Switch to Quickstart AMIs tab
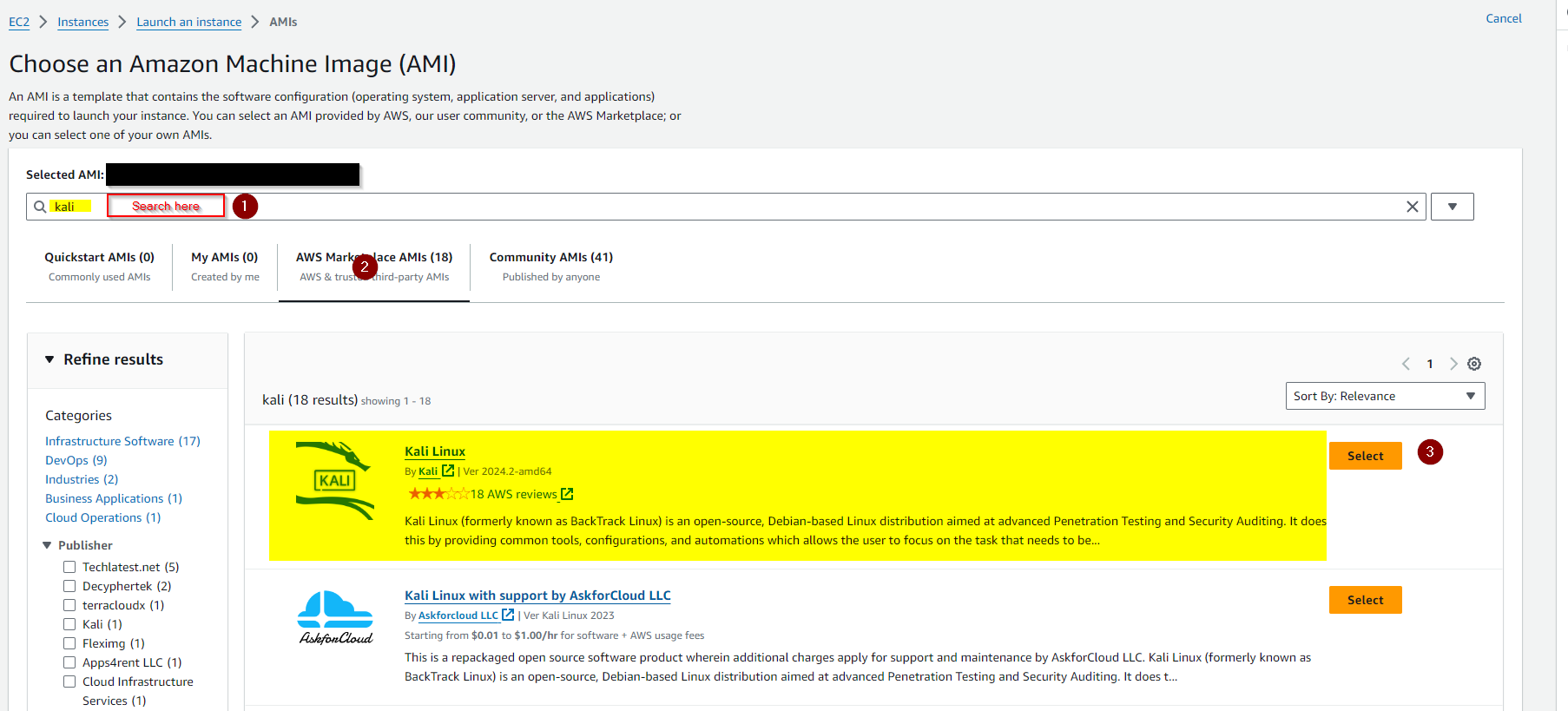1568x711 pixels. coord(99,267)
